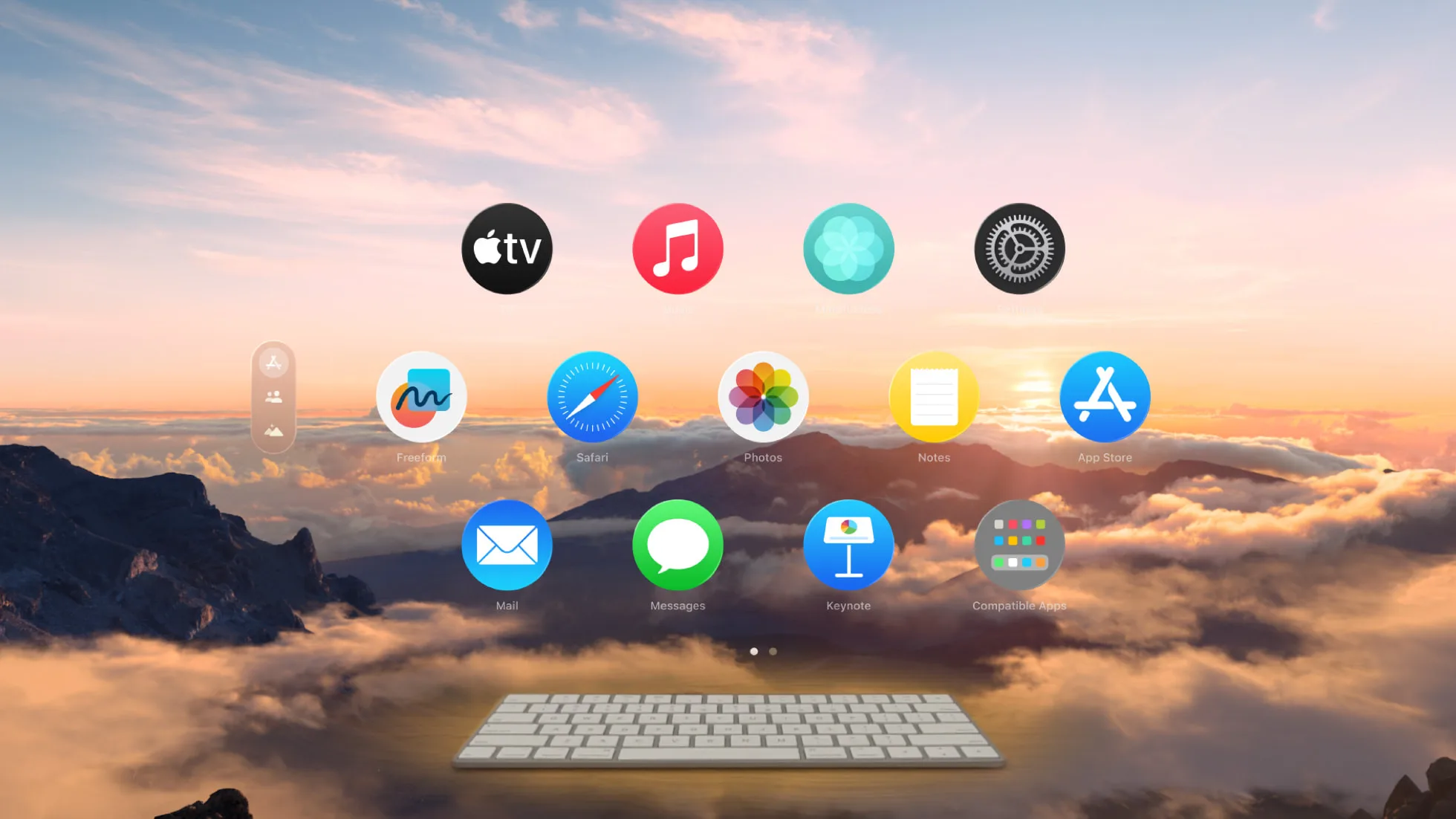Open Notes app
The width and height of the screenshot is (1456, 819).
click(934, 397)
